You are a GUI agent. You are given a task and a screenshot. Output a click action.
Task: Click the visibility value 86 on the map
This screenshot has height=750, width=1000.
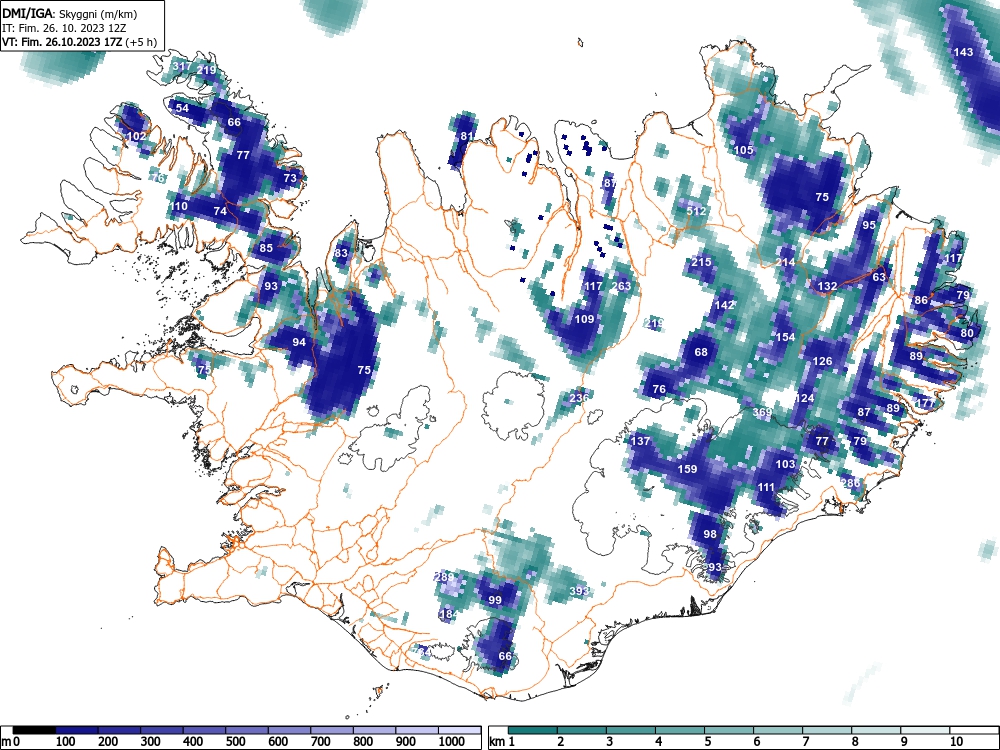click(921, 300)
